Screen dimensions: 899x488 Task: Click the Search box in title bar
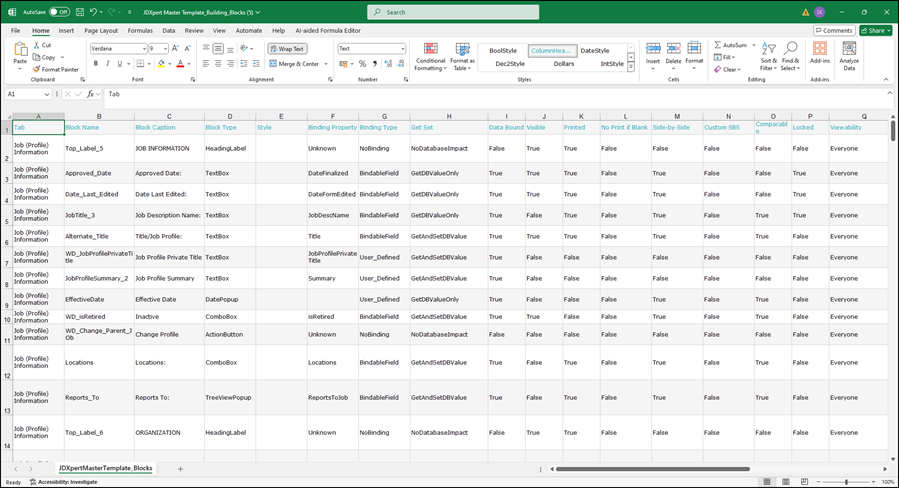click(453, 12)
